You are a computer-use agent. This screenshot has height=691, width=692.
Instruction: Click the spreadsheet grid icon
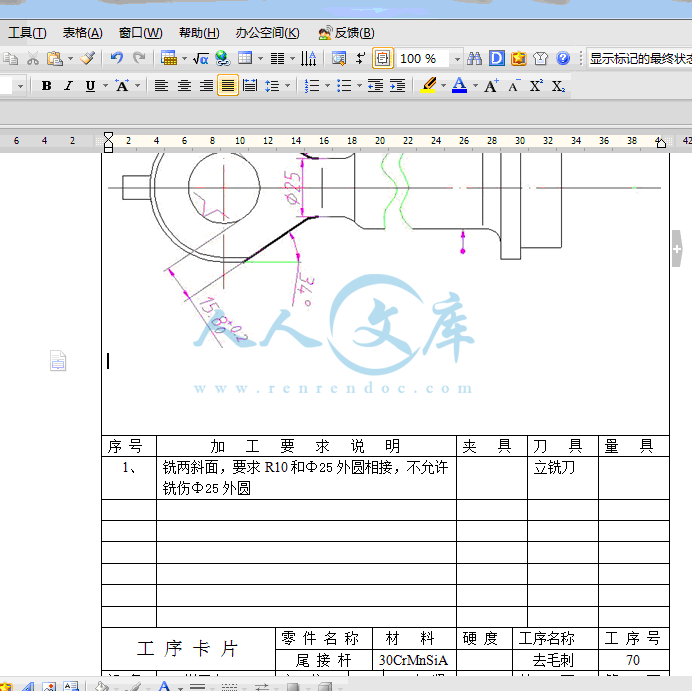[244, 58]
